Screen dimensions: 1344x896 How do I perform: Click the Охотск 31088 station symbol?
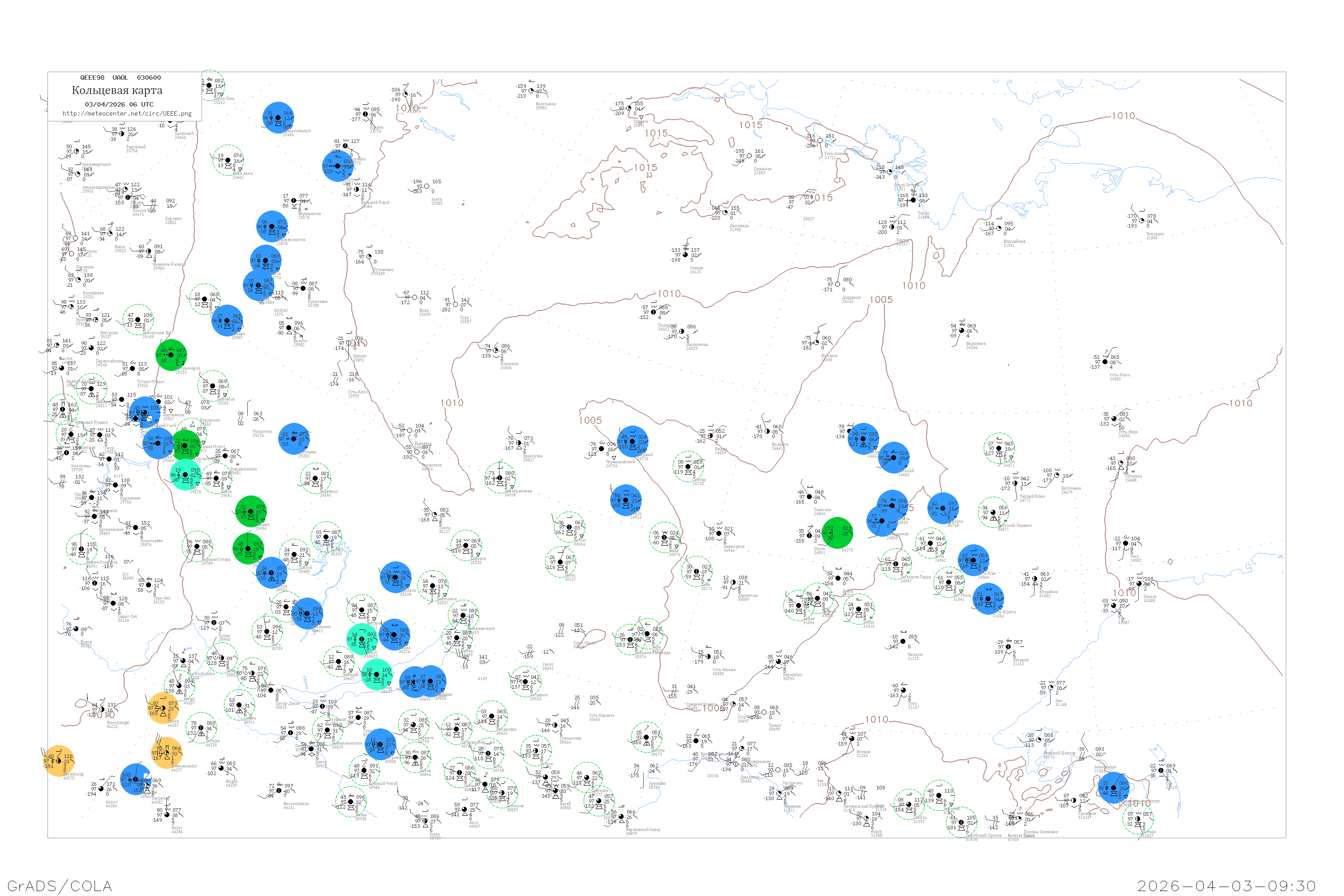pyautogui.click(x=1140, y=584)
